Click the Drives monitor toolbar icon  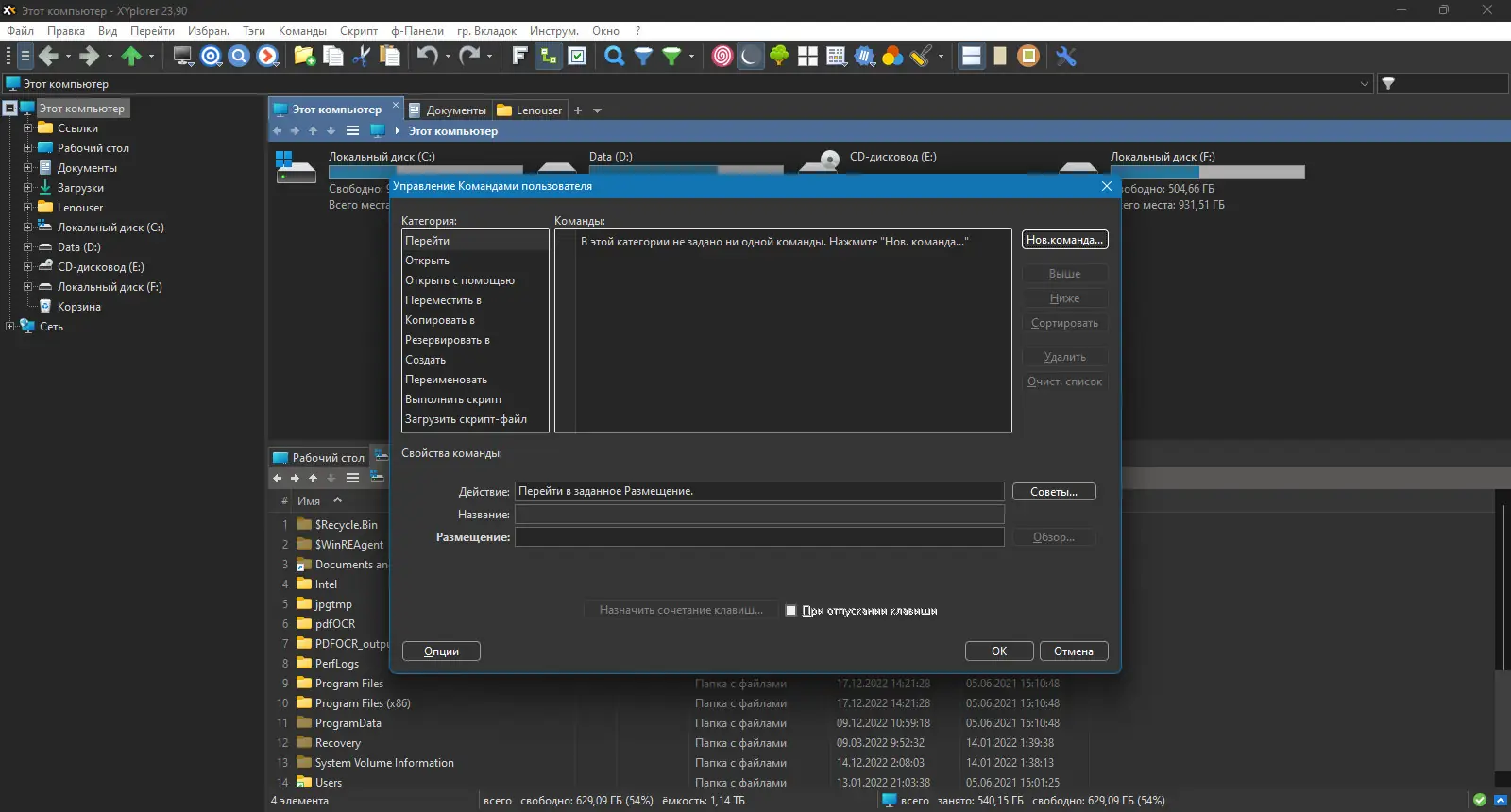point(183,57)
